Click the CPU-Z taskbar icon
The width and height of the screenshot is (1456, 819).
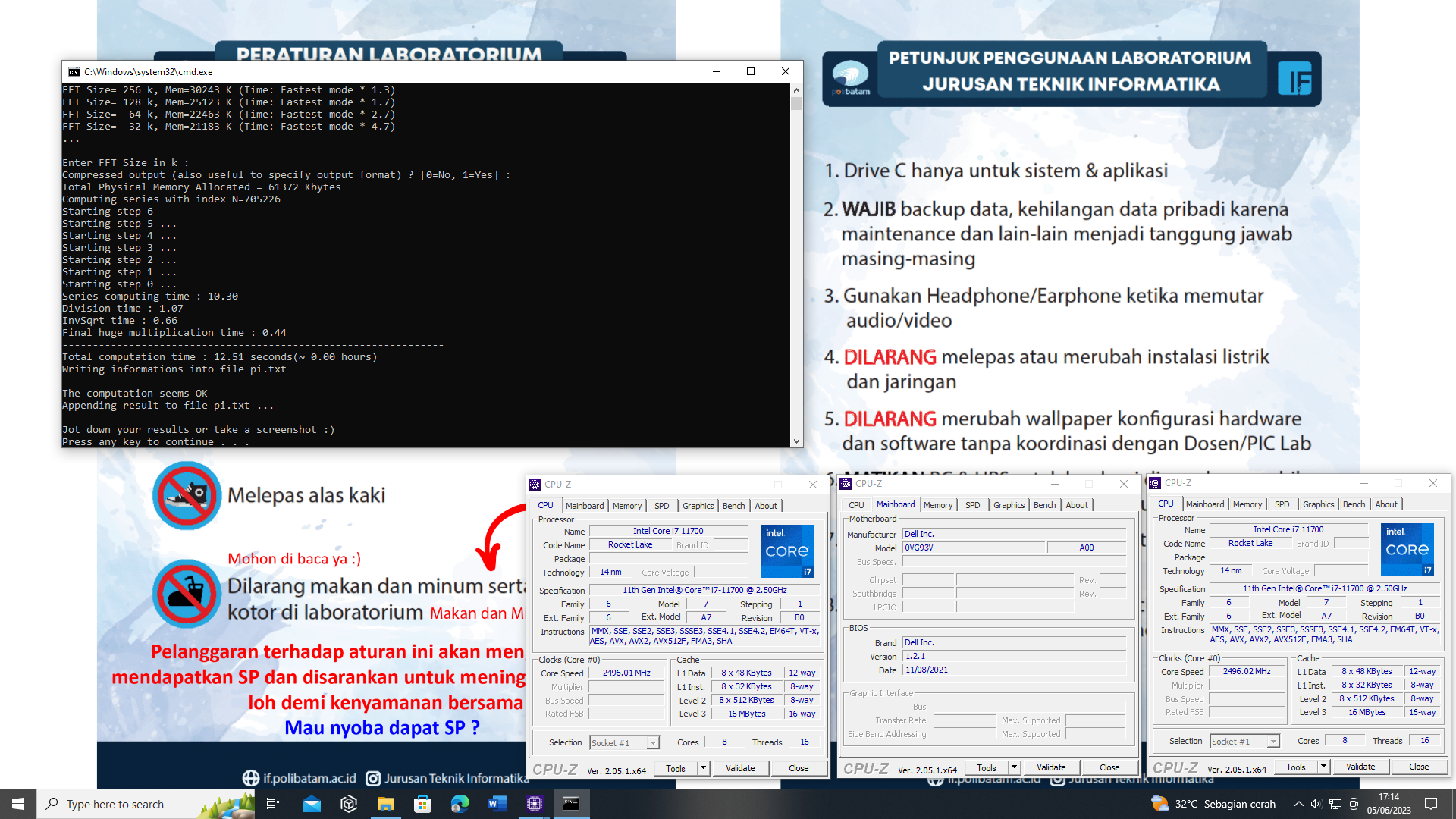point(534,804)
